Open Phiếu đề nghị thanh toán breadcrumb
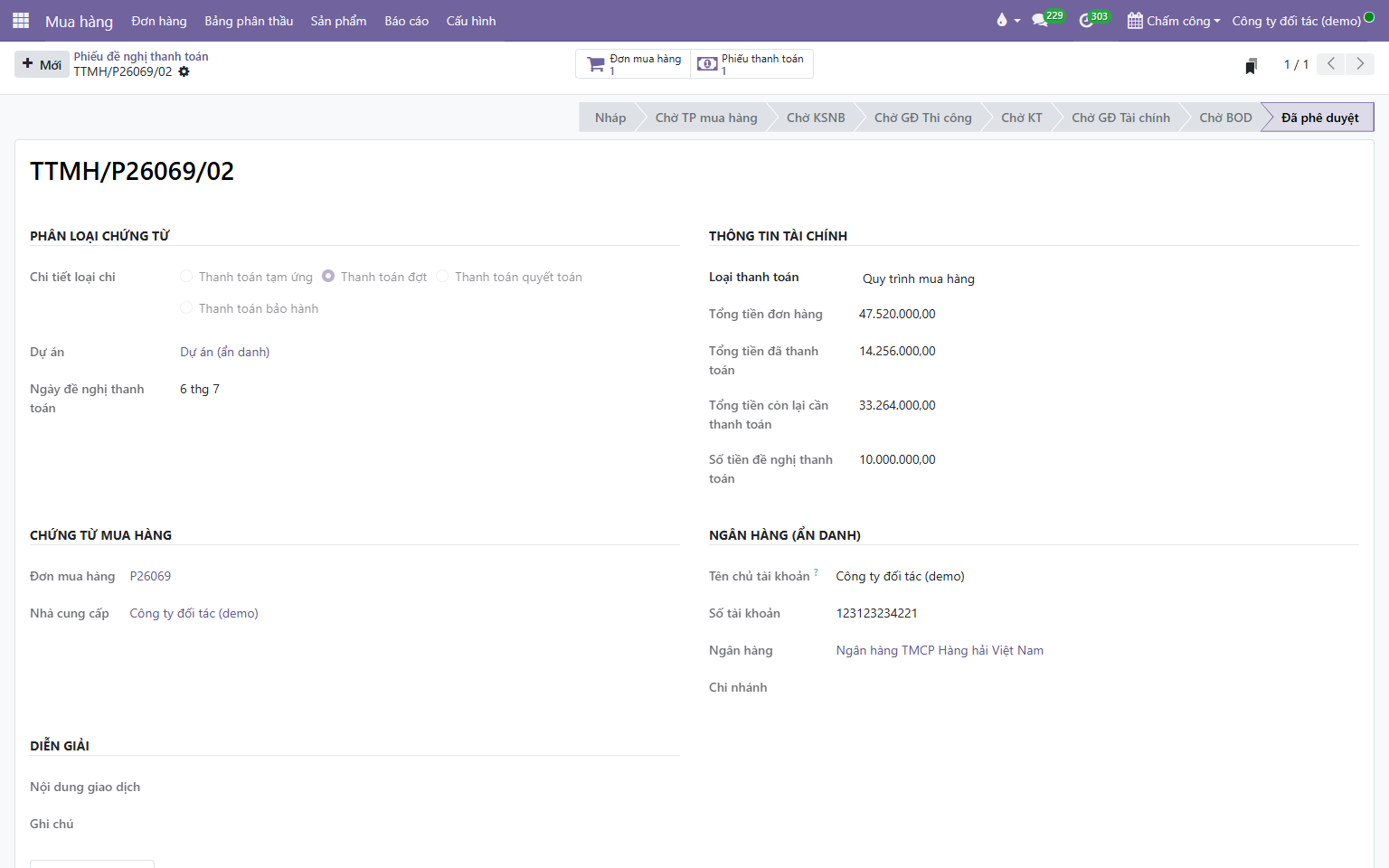The width and height of the screenshot is (1389, 868). tap(141, 56)
